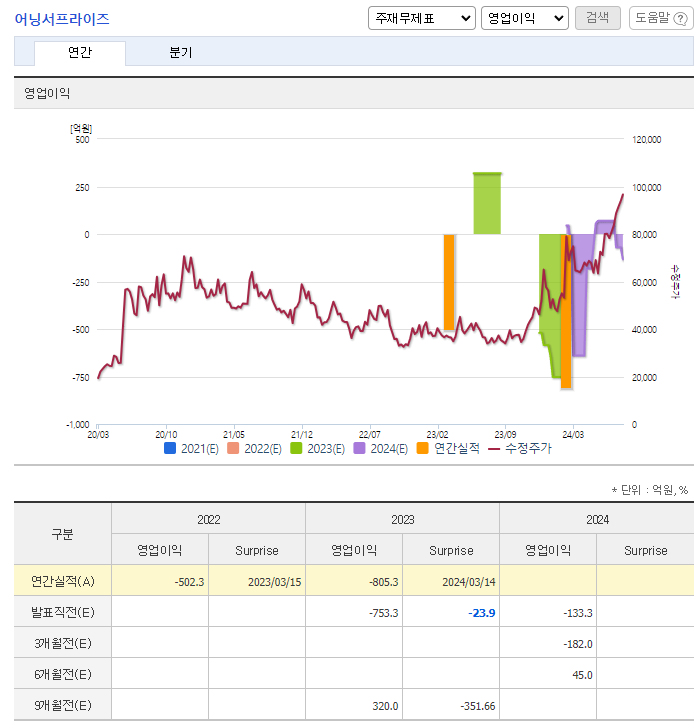Open 도움말 help button
This screenshot has height=726, width=698.
pos(661,18)
